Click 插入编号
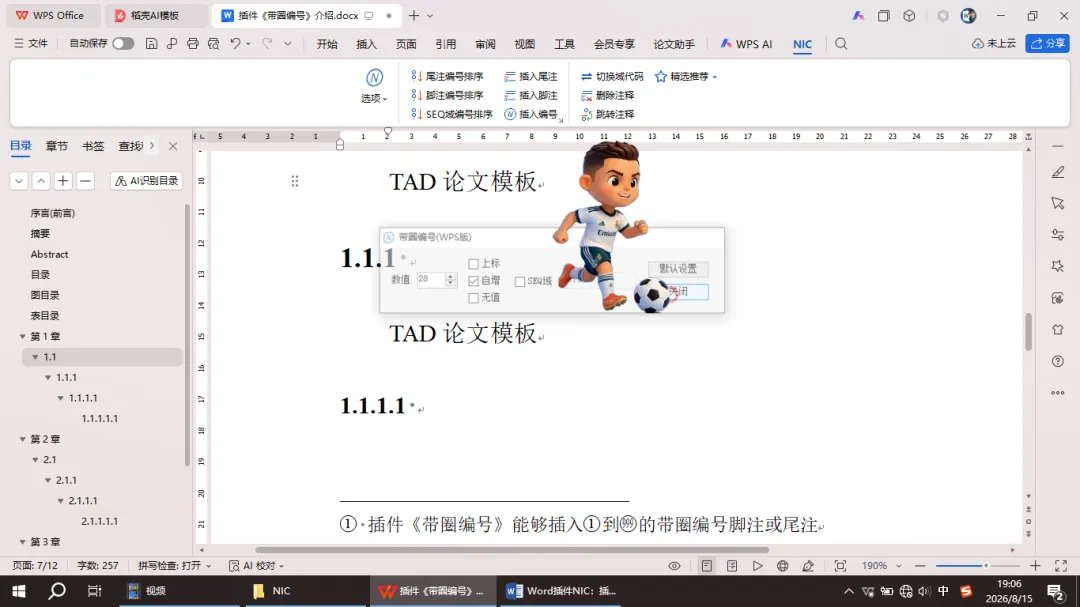Image resolution: width=1080 pixels, height=607 pixels. (x=530, y=114)
